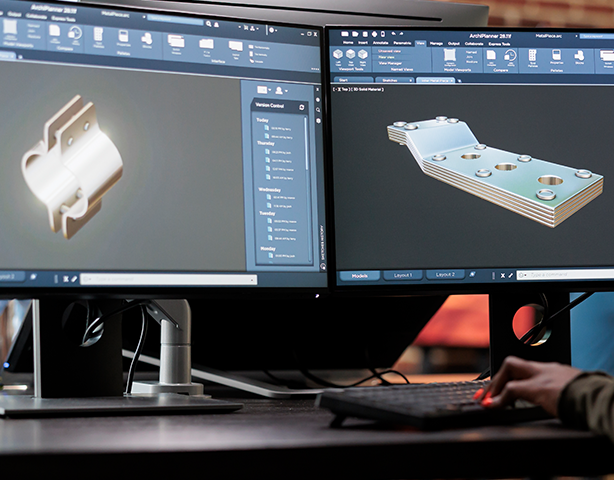Click the File Tabs icon on left monitor

pos(206,44)
